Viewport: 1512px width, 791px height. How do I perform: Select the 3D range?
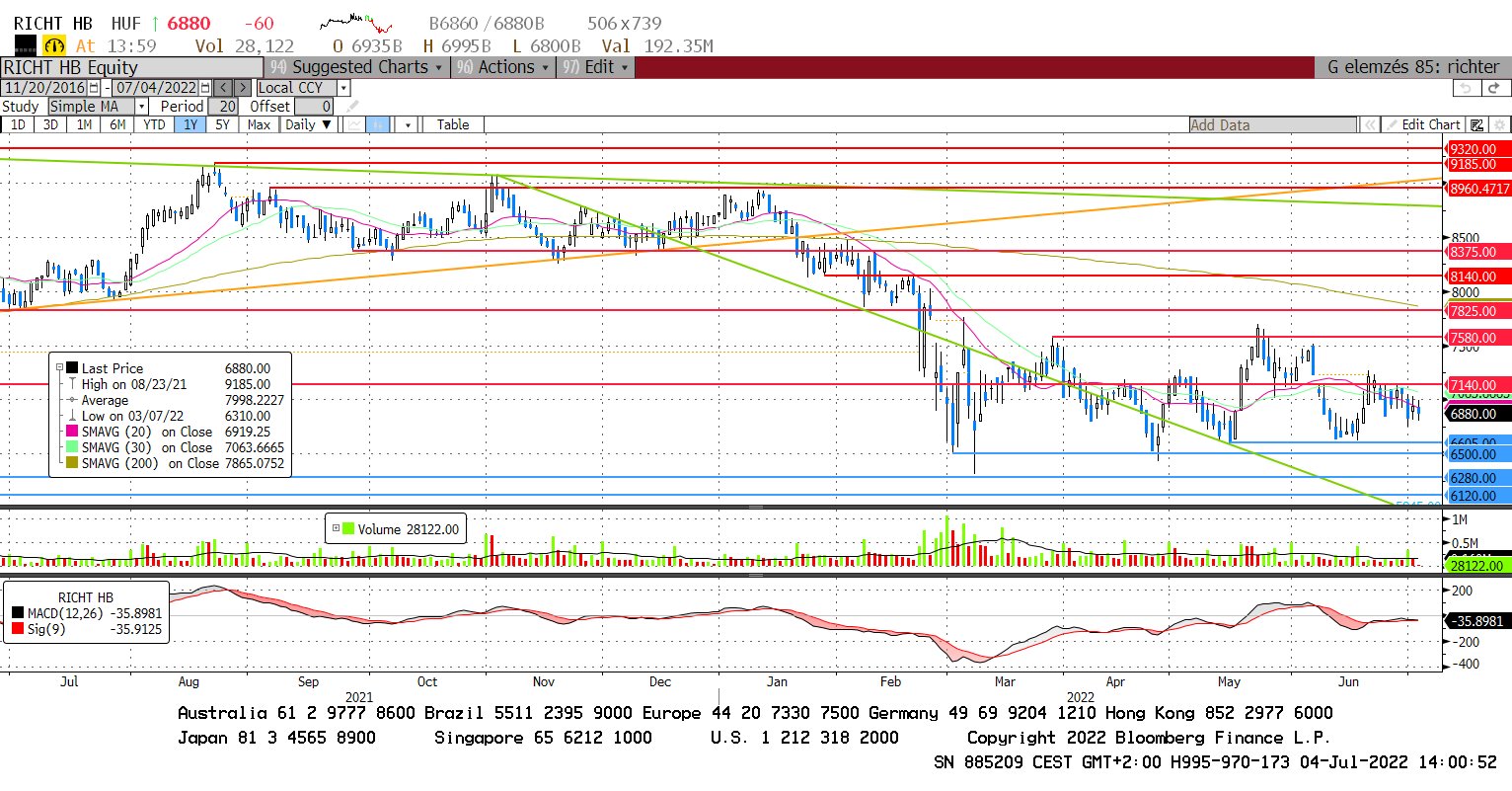click(x=50, y=124)
